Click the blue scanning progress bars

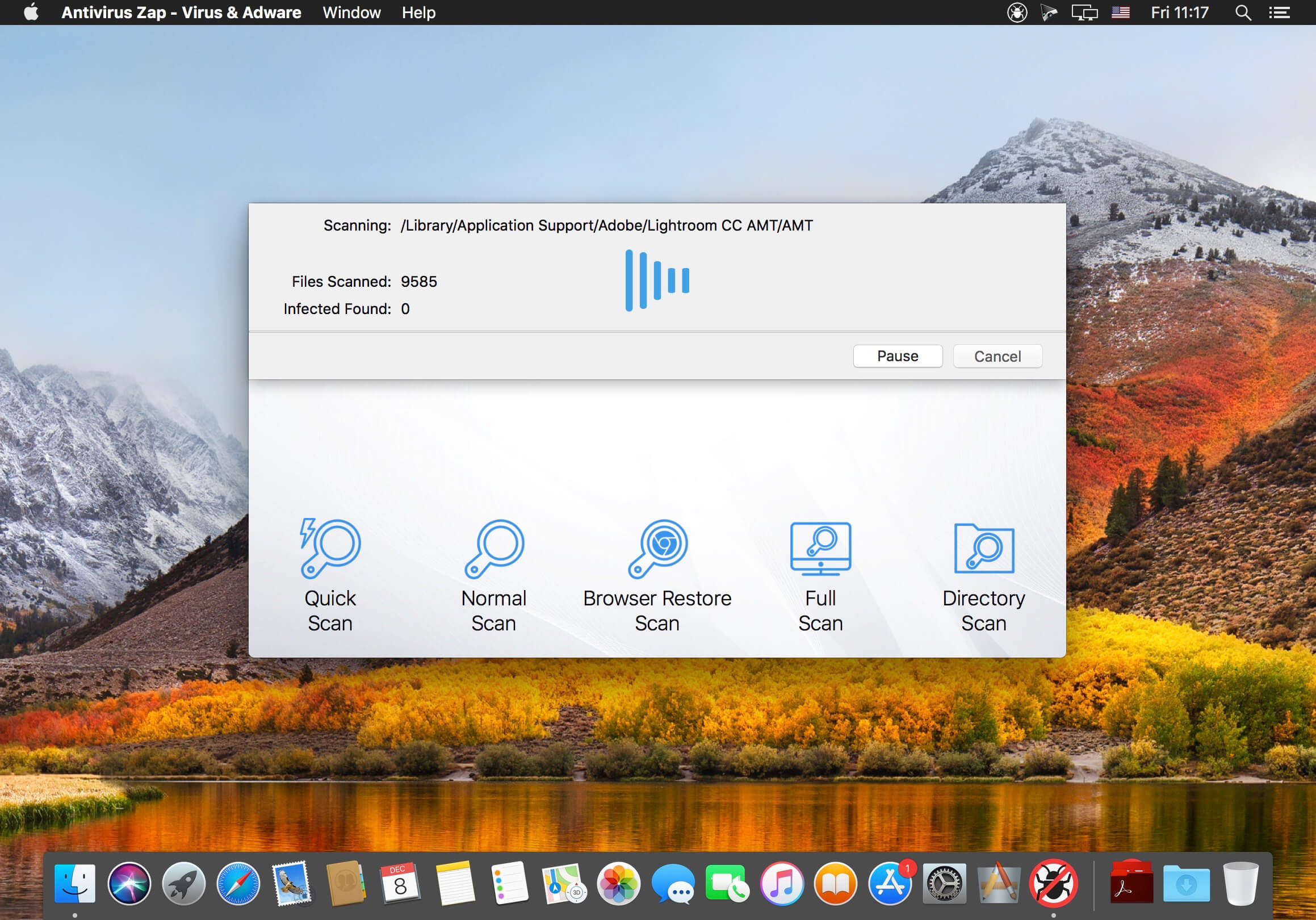point(657,281)
